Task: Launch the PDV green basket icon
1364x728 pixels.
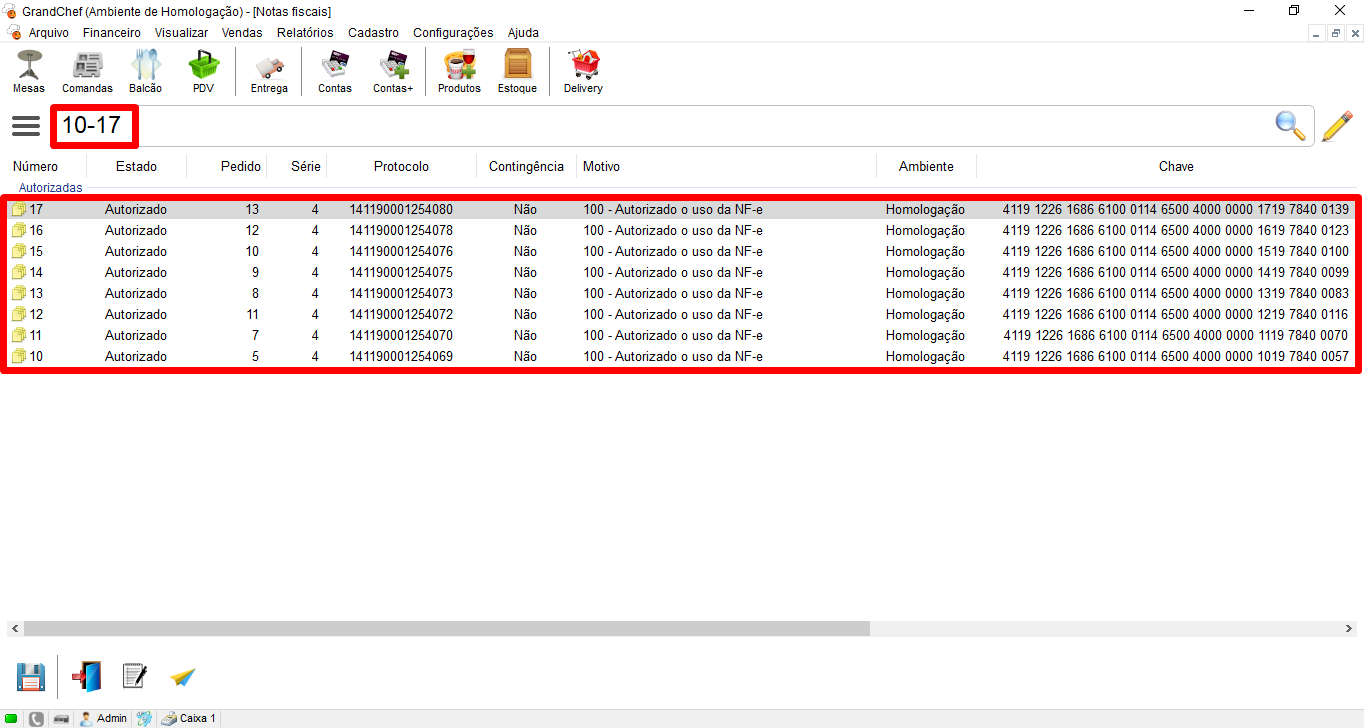Action: (203, 71)
